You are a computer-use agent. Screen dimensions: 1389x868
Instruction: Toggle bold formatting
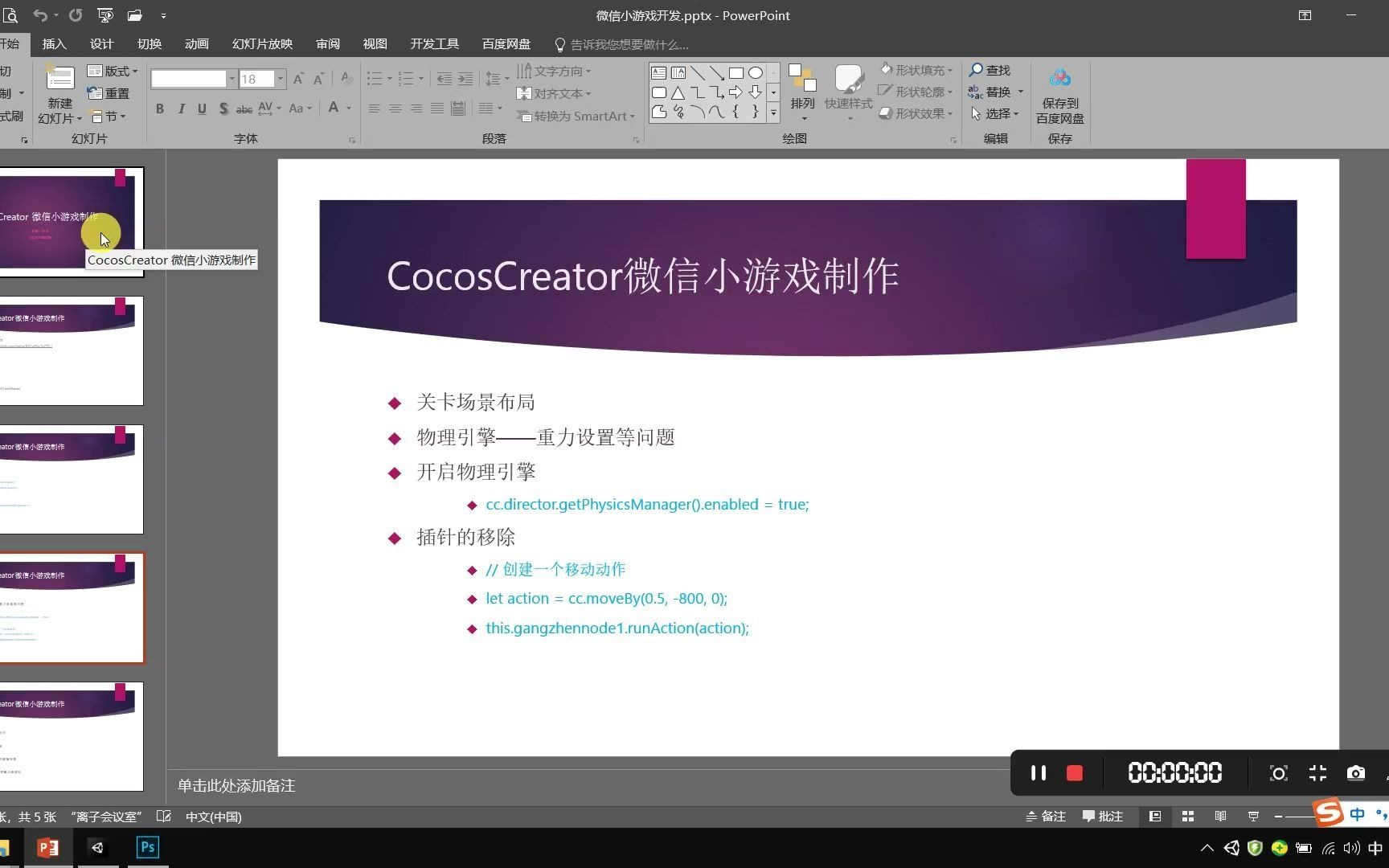(x=160, y=108)
